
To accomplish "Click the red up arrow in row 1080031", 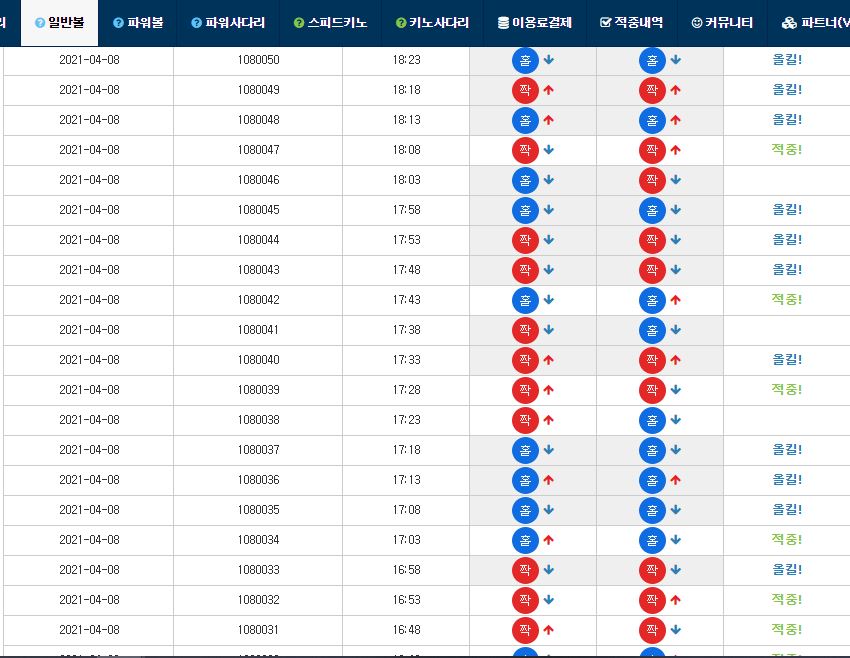I will pyautogui.click(x=549, y=630).
